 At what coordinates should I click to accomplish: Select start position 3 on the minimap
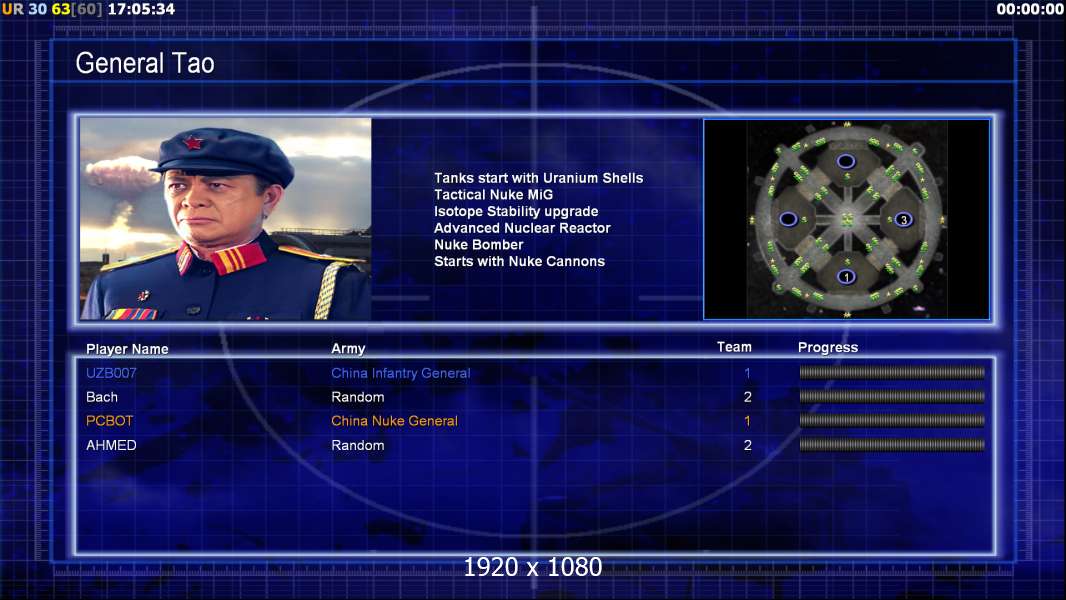903,219
